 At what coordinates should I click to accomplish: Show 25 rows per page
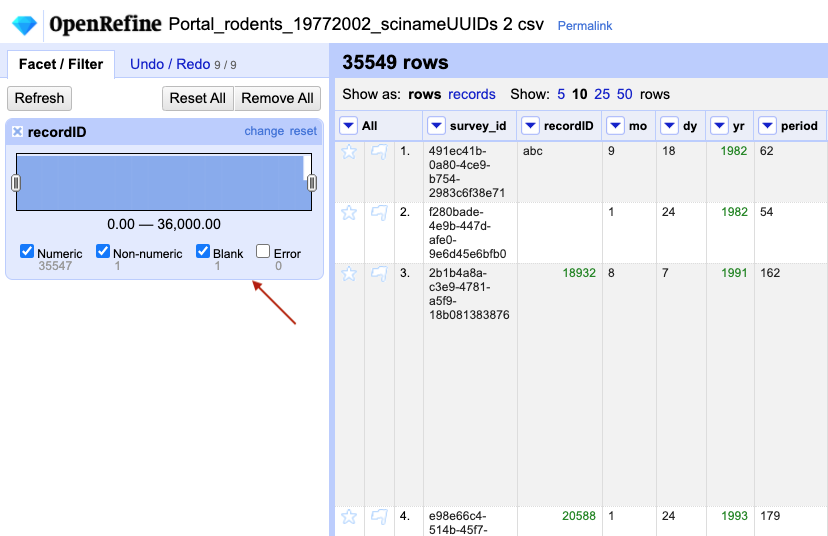(x=602, y=95)
